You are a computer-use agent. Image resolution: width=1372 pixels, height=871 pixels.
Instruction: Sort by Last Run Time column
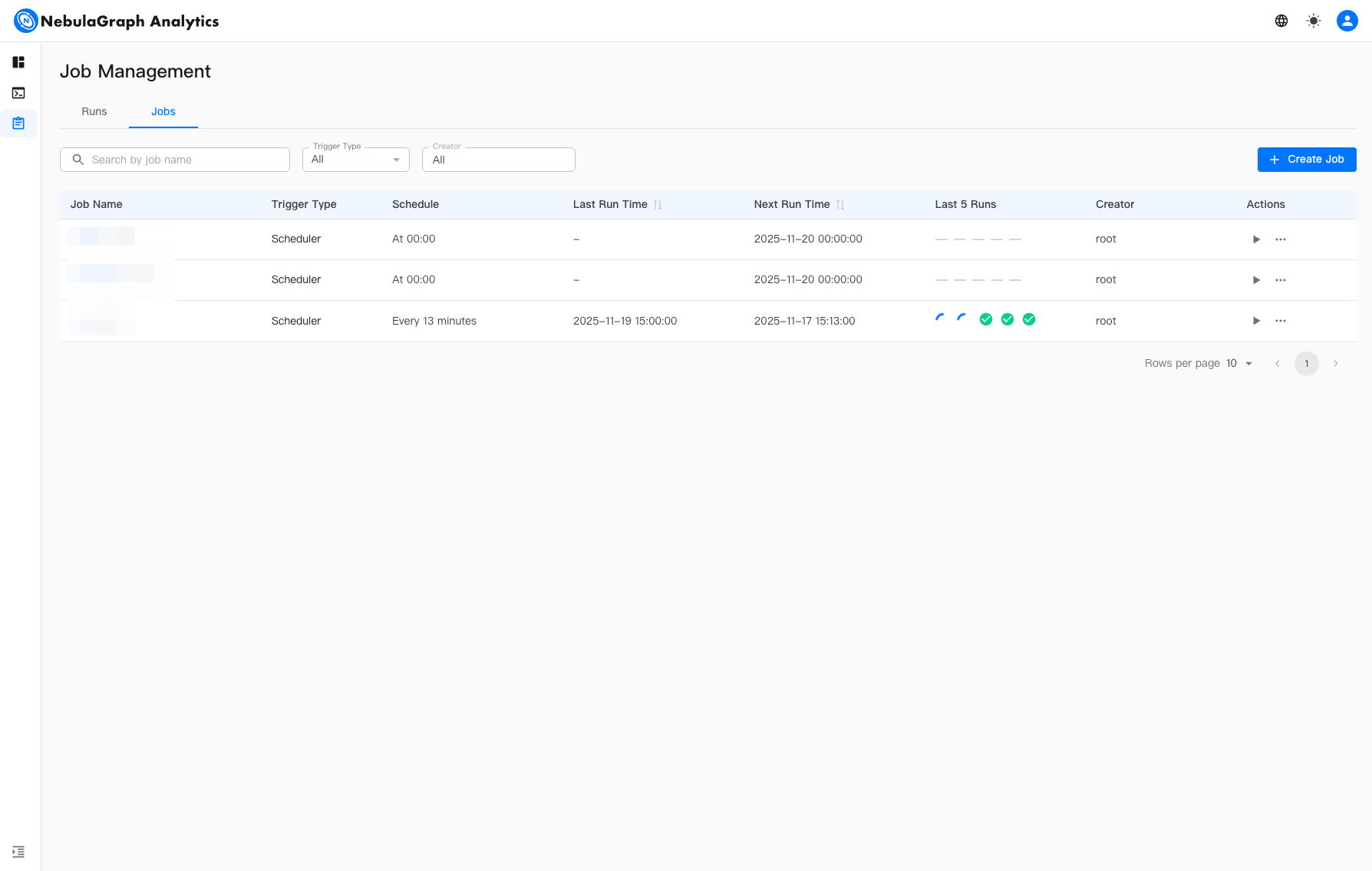658,205
